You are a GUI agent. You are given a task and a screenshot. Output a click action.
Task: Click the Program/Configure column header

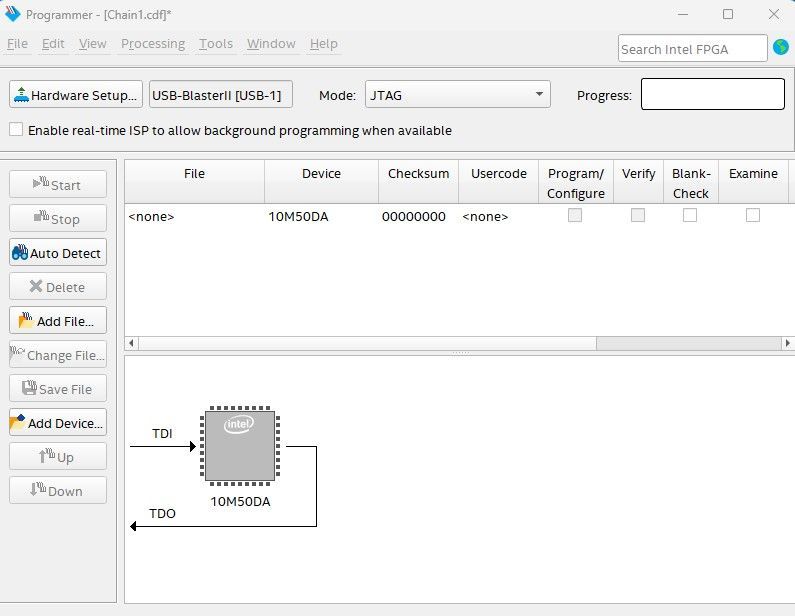576,182
